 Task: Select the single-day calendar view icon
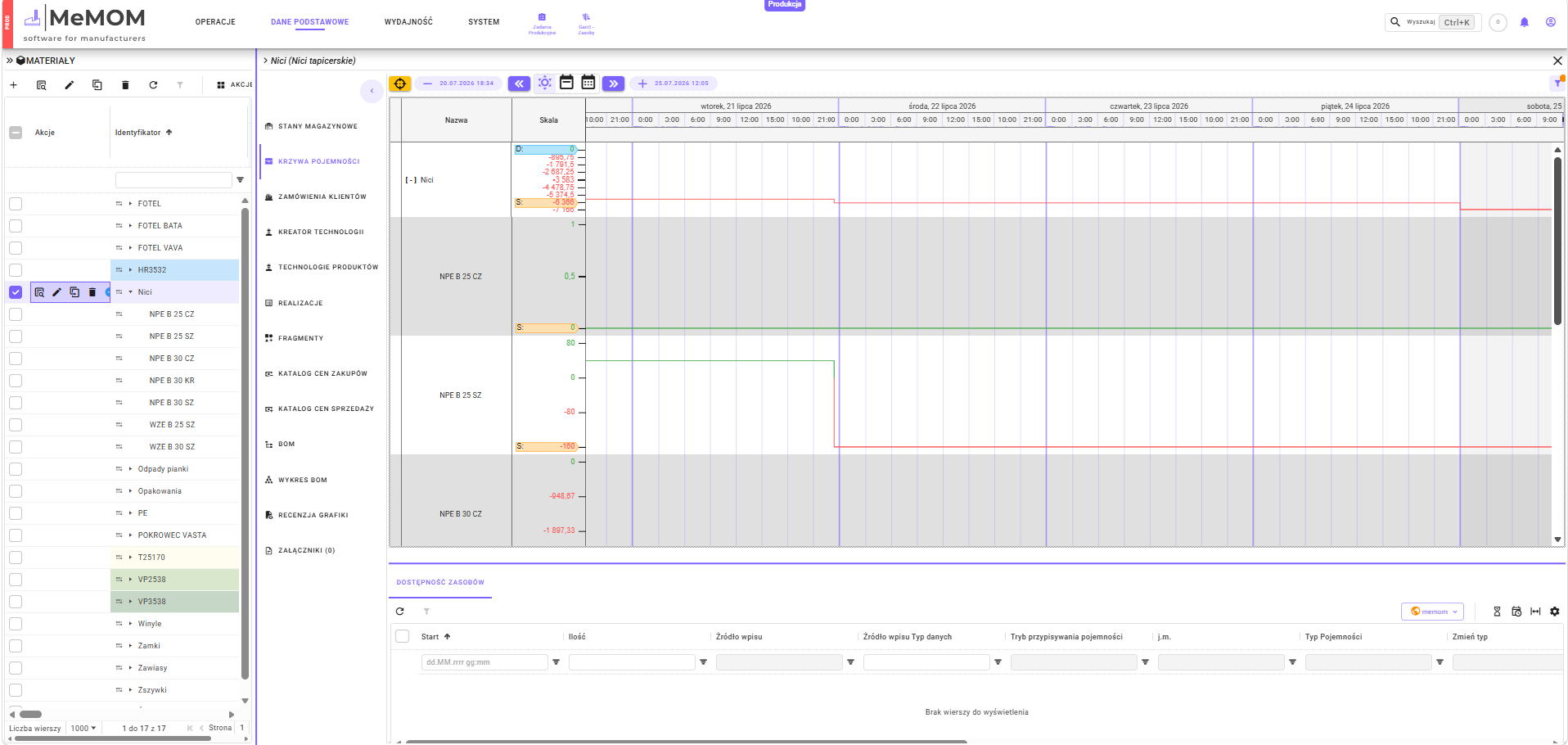click(566, 82)
